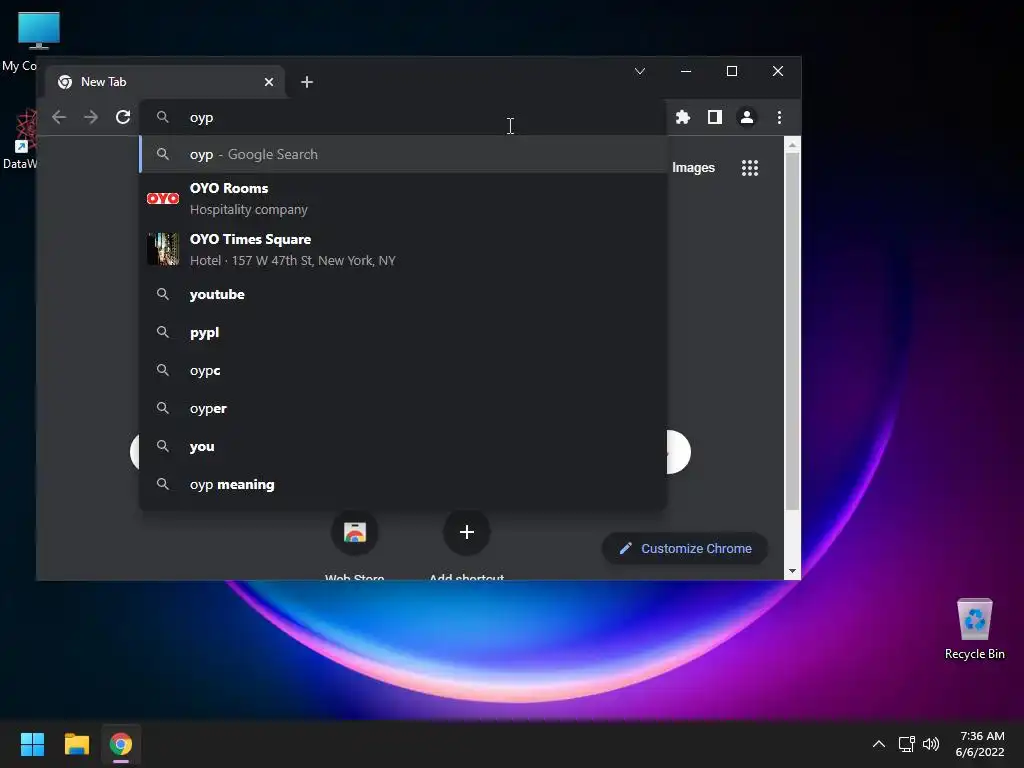The image size is (1024, 768).
Task: Click the OYO Times Square thumbnail
Action: [163, 249]
